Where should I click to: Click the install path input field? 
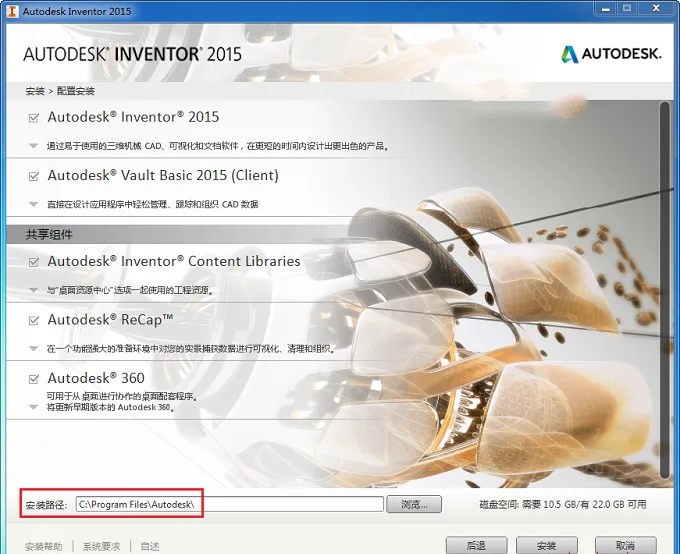click(229, 504)
